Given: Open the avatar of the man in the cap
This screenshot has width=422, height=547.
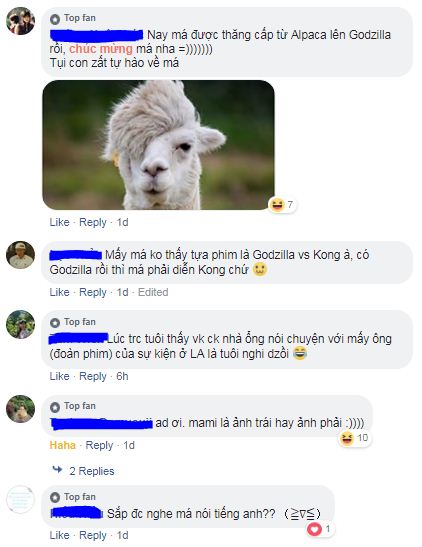Looking at the screenshot, I should (x=20, y=255).
